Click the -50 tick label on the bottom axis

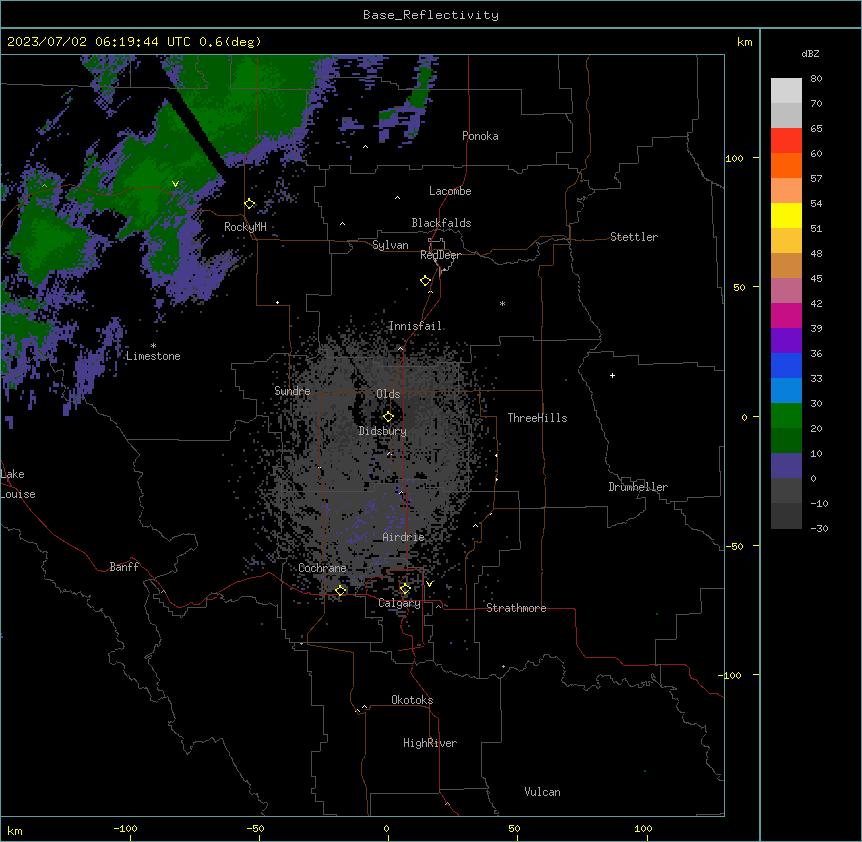[255, 828]
